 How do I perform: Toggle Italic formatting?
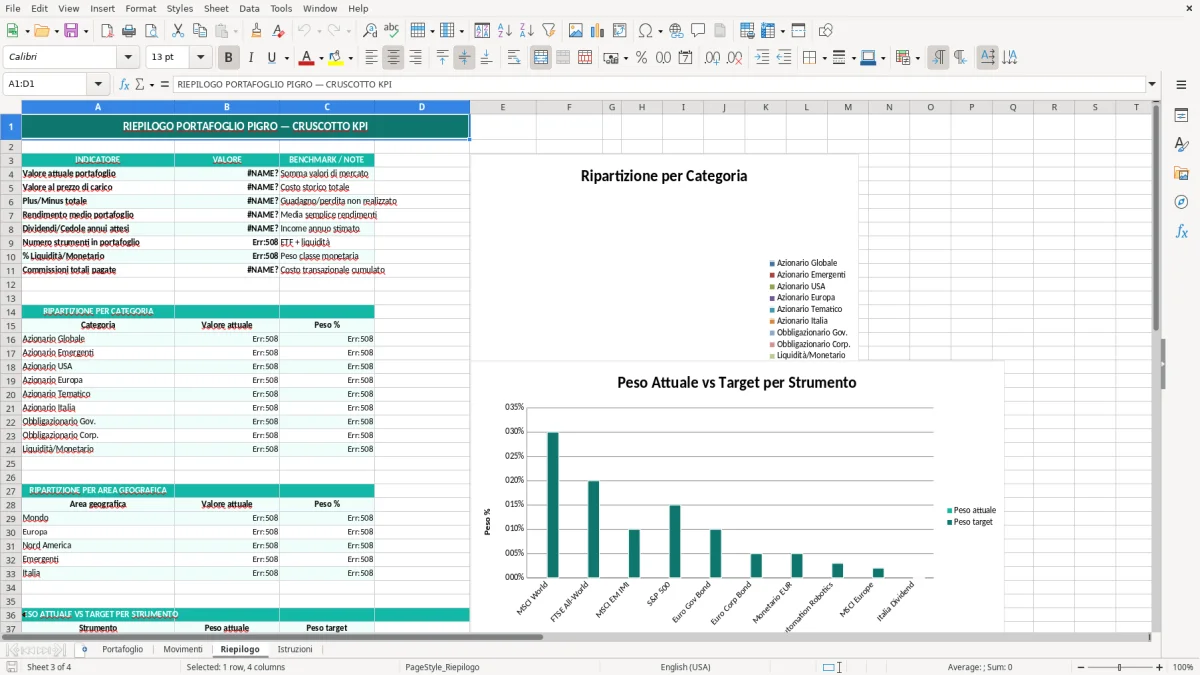pyautogui.click(x=250, y=58)
